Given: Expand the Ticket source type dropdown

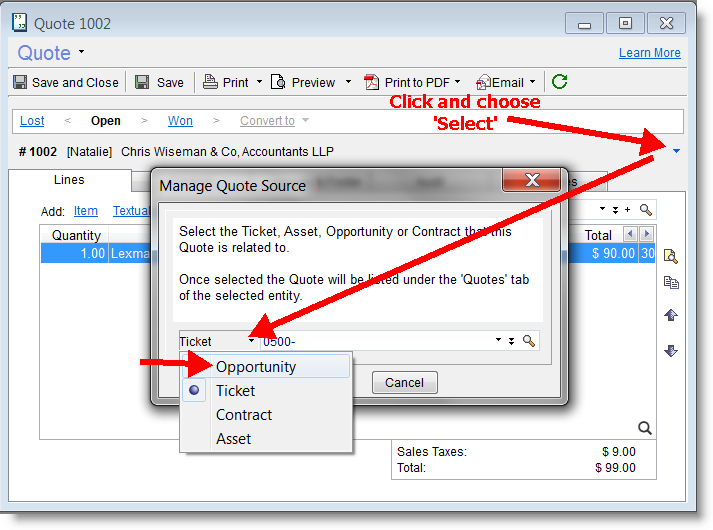Looking at the screenshot, I should click(x=252, y=342).
